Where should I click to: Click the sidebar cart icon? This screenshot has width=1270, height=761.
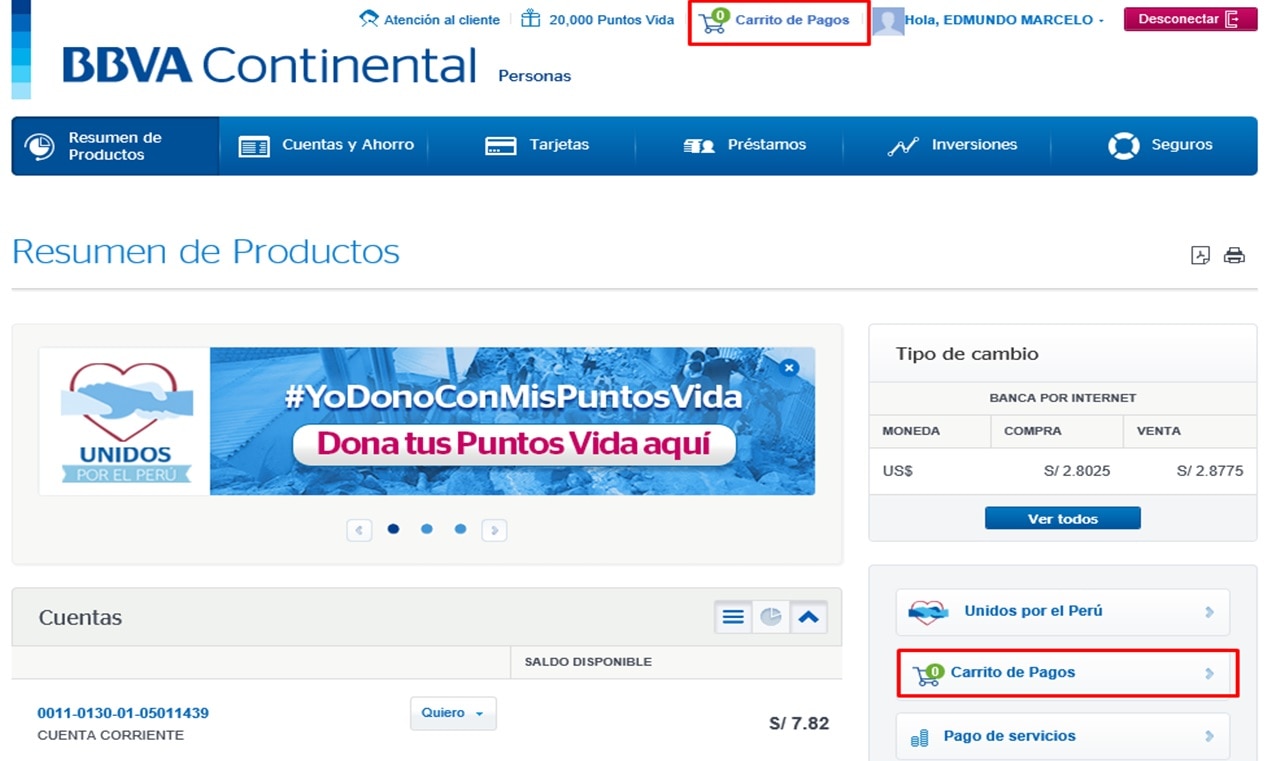pyautogui.click(x=928, y=674)
